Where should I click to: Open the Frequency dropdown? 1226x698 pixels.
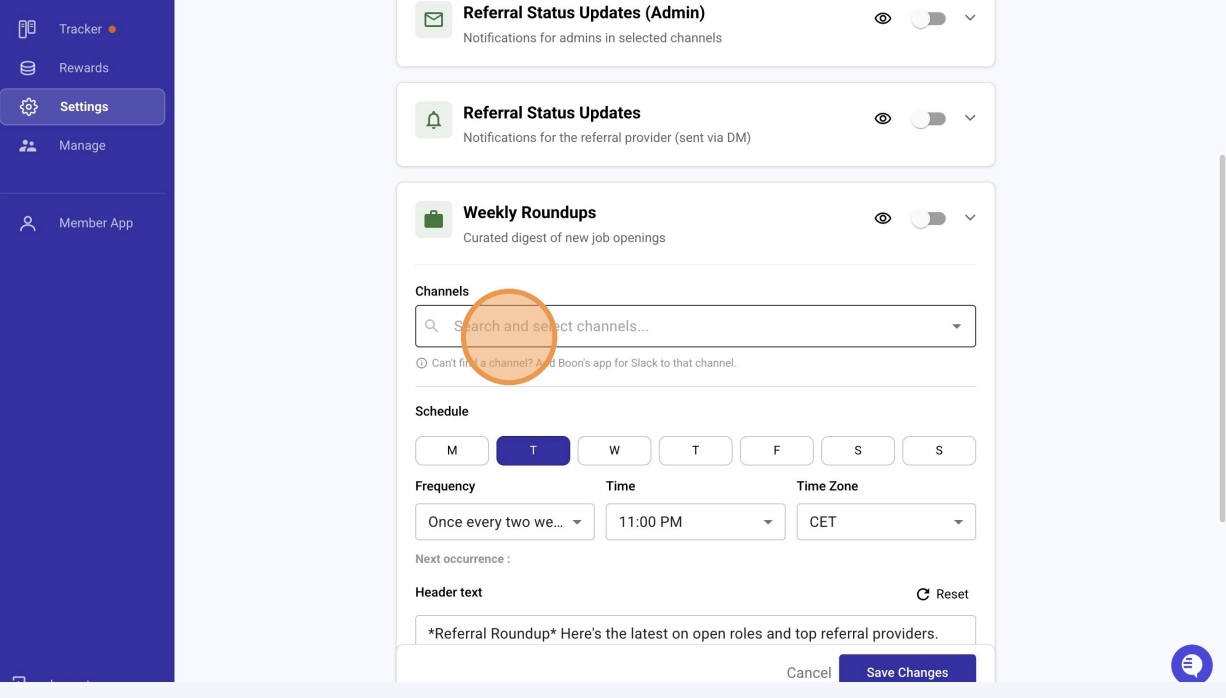point(505,522)
